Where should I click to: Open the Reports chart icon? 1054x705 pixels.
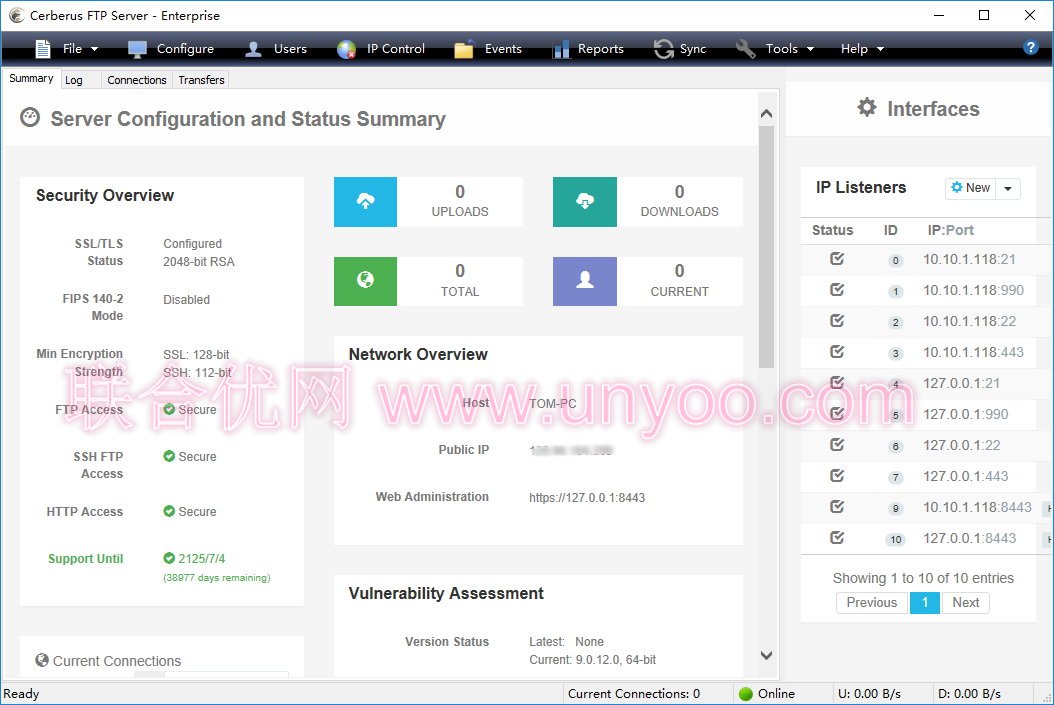pyautogui.click(x=561, y=49)
